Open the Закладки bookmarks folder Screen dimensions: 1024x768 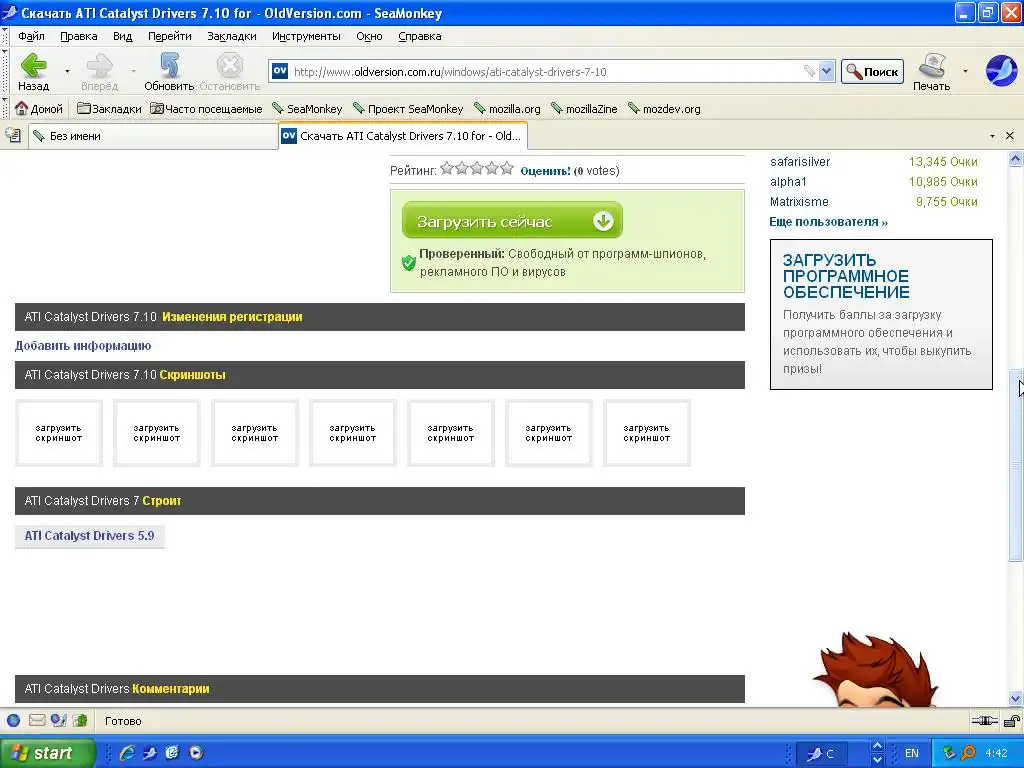[109, 108]
